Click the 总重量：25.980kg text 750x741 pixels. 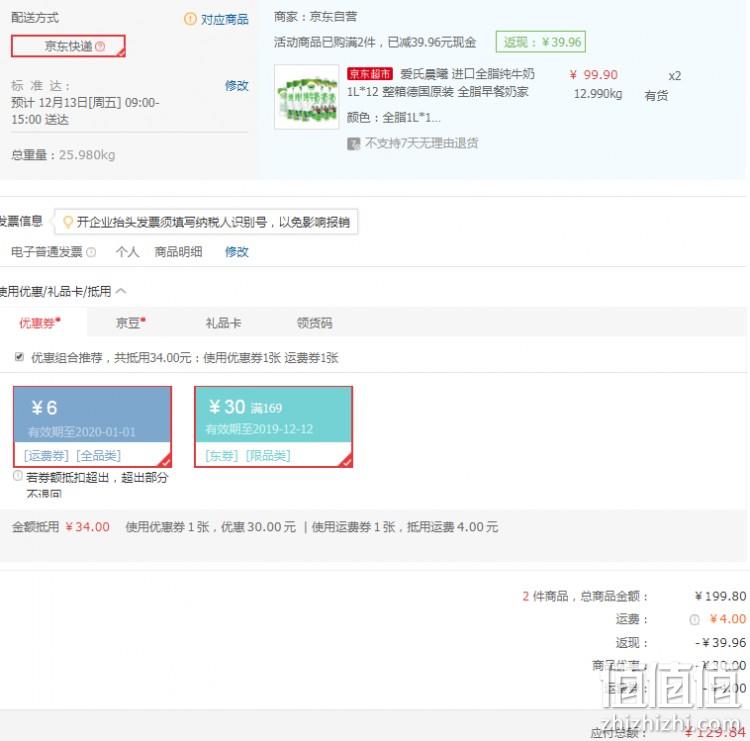click(x=63, y=155)
